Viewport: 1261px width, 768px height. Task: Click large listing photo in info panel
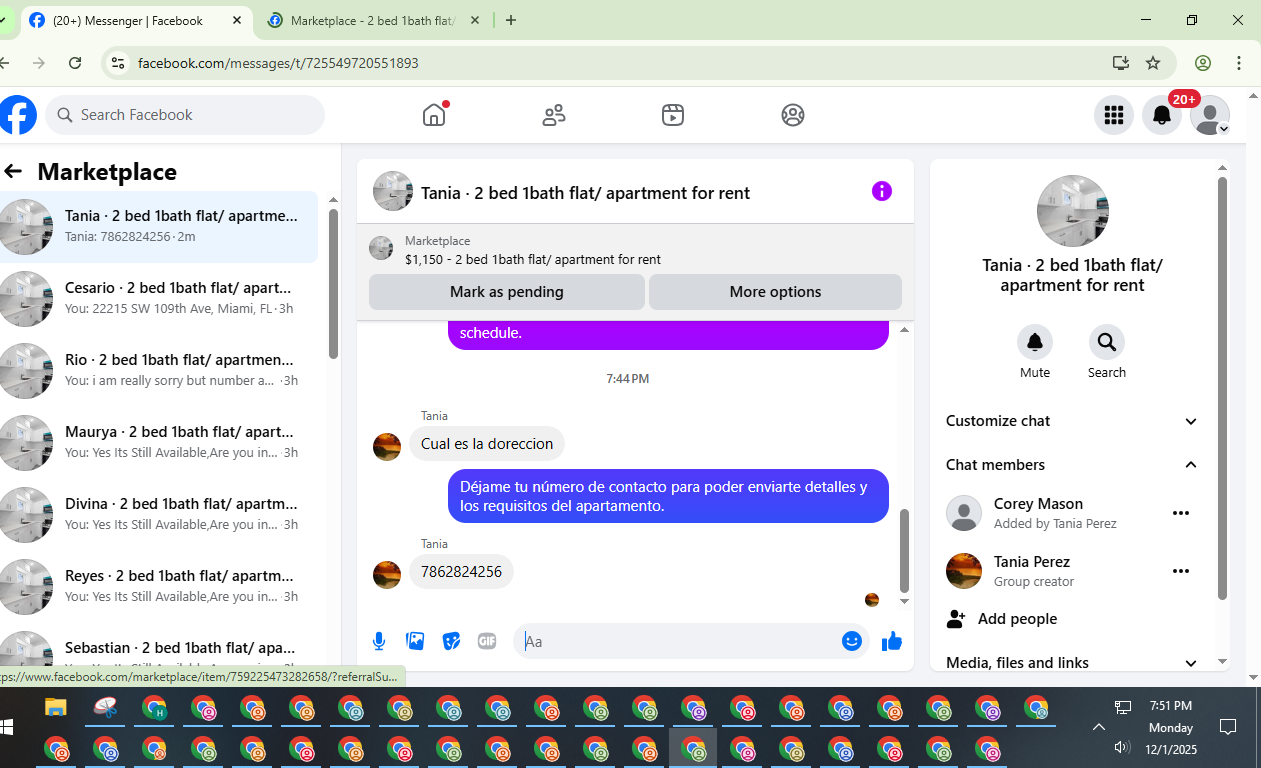click(x=1072, y=211)
